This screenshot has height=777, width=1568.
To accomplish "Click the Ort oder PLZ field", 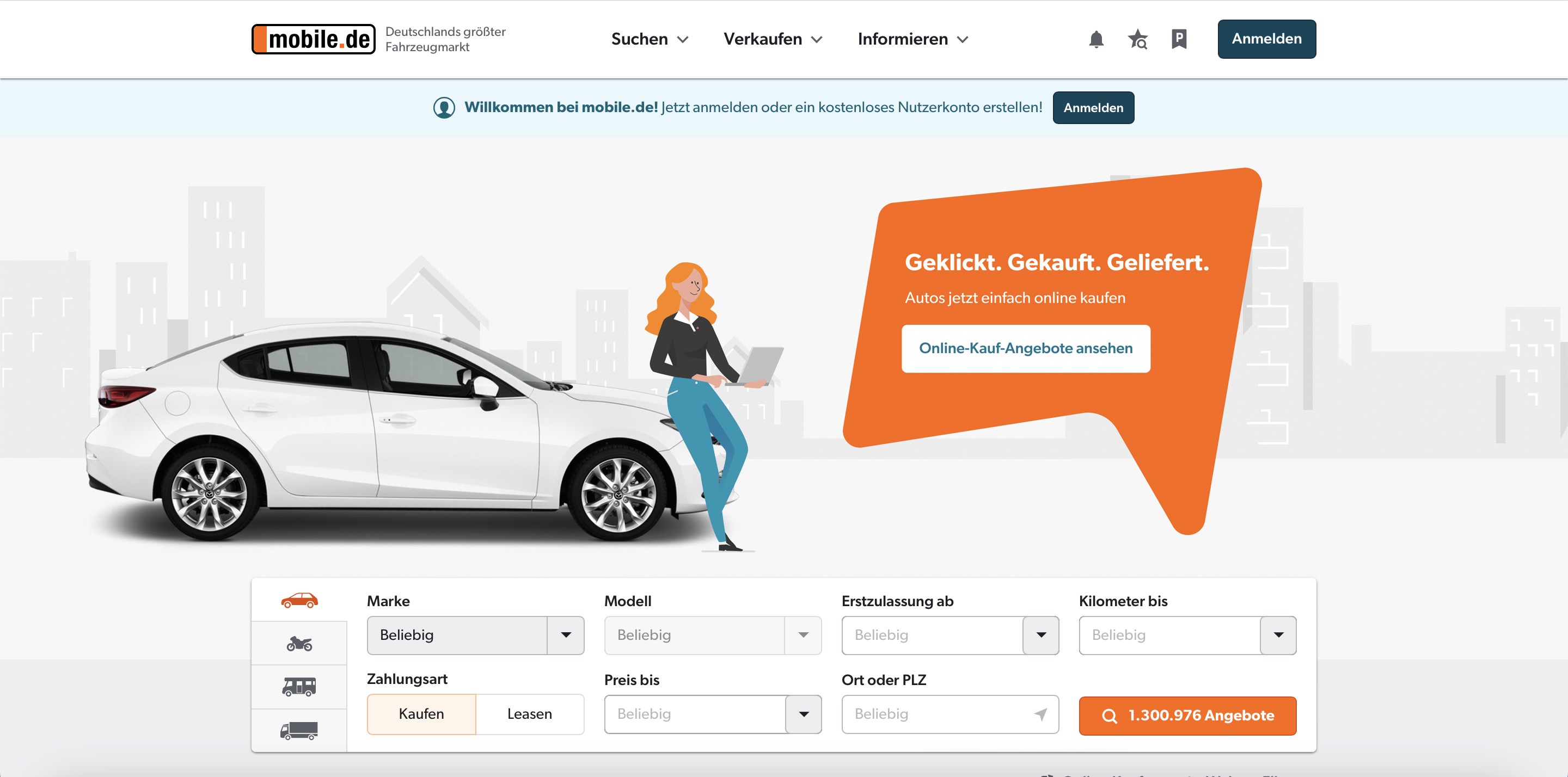I will (x=950, y=714).
